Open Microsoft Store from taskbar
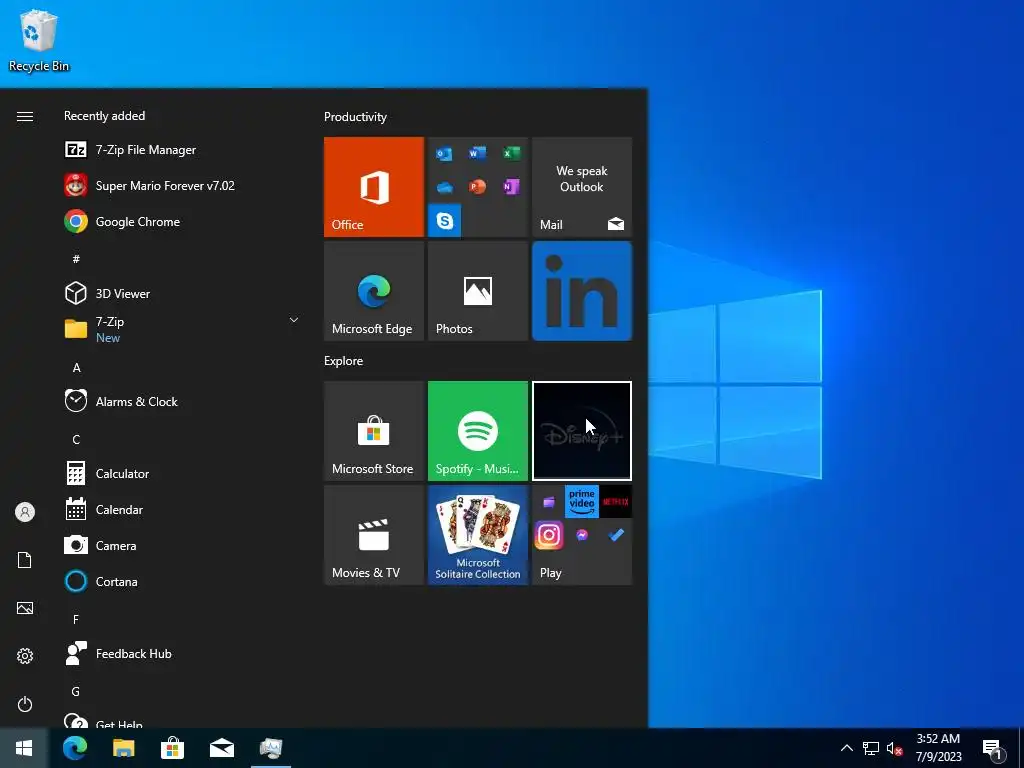Screen dimensions: 1024x768 click(172, 748)
